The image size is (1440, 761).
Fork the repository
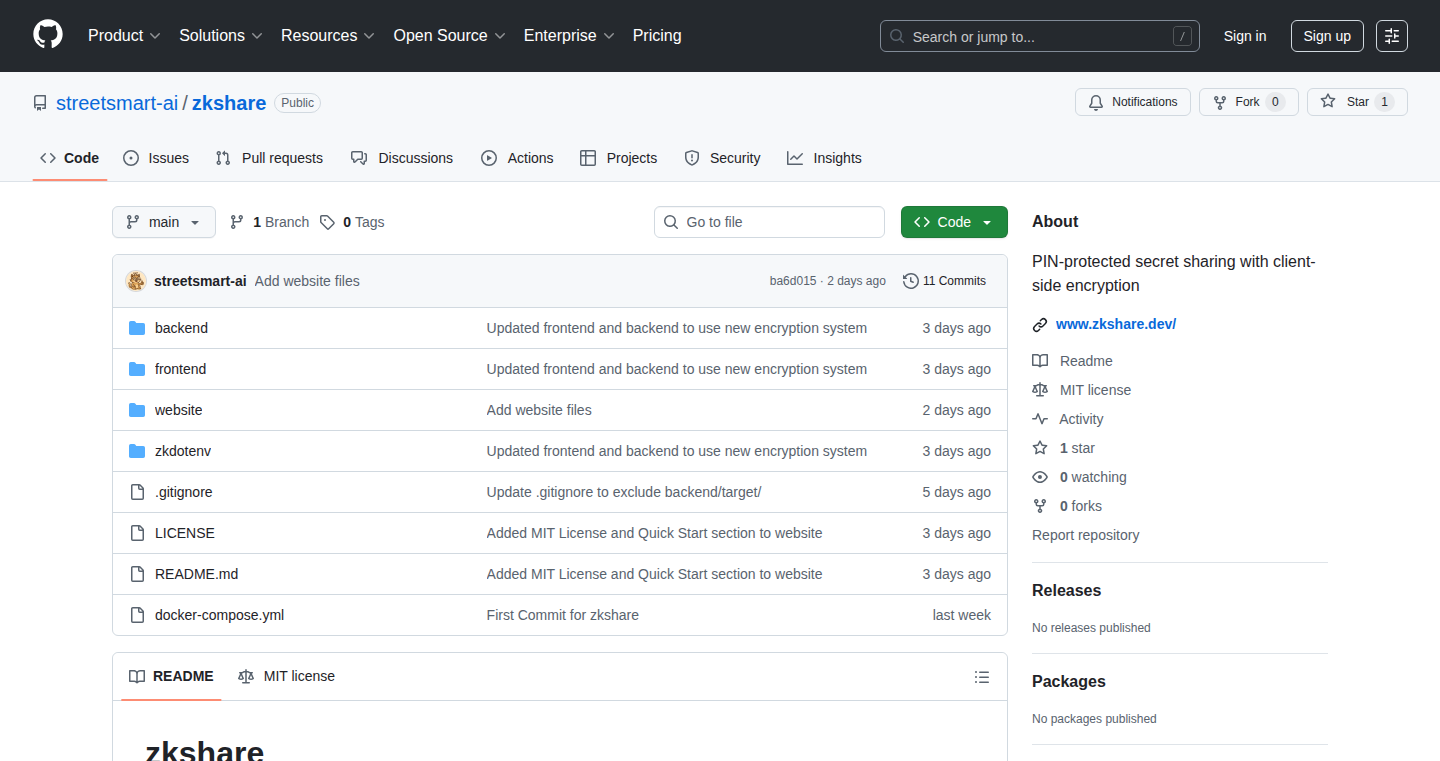1249,102
